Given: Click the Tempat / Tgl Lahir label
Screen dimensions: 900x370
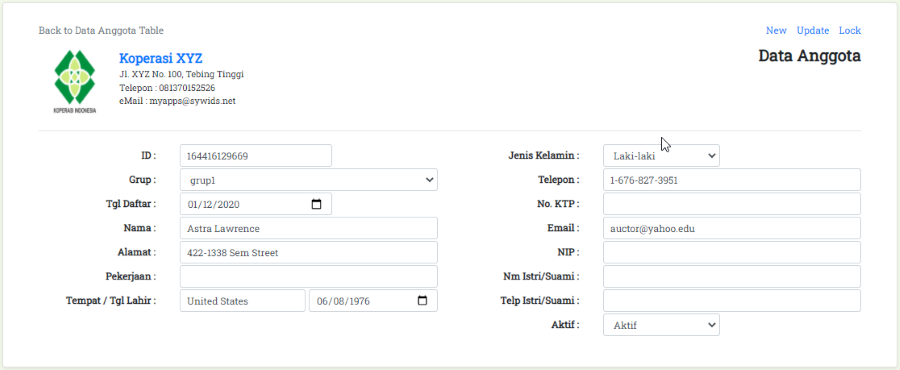Looking at the screenshot, I should (111, 301).
